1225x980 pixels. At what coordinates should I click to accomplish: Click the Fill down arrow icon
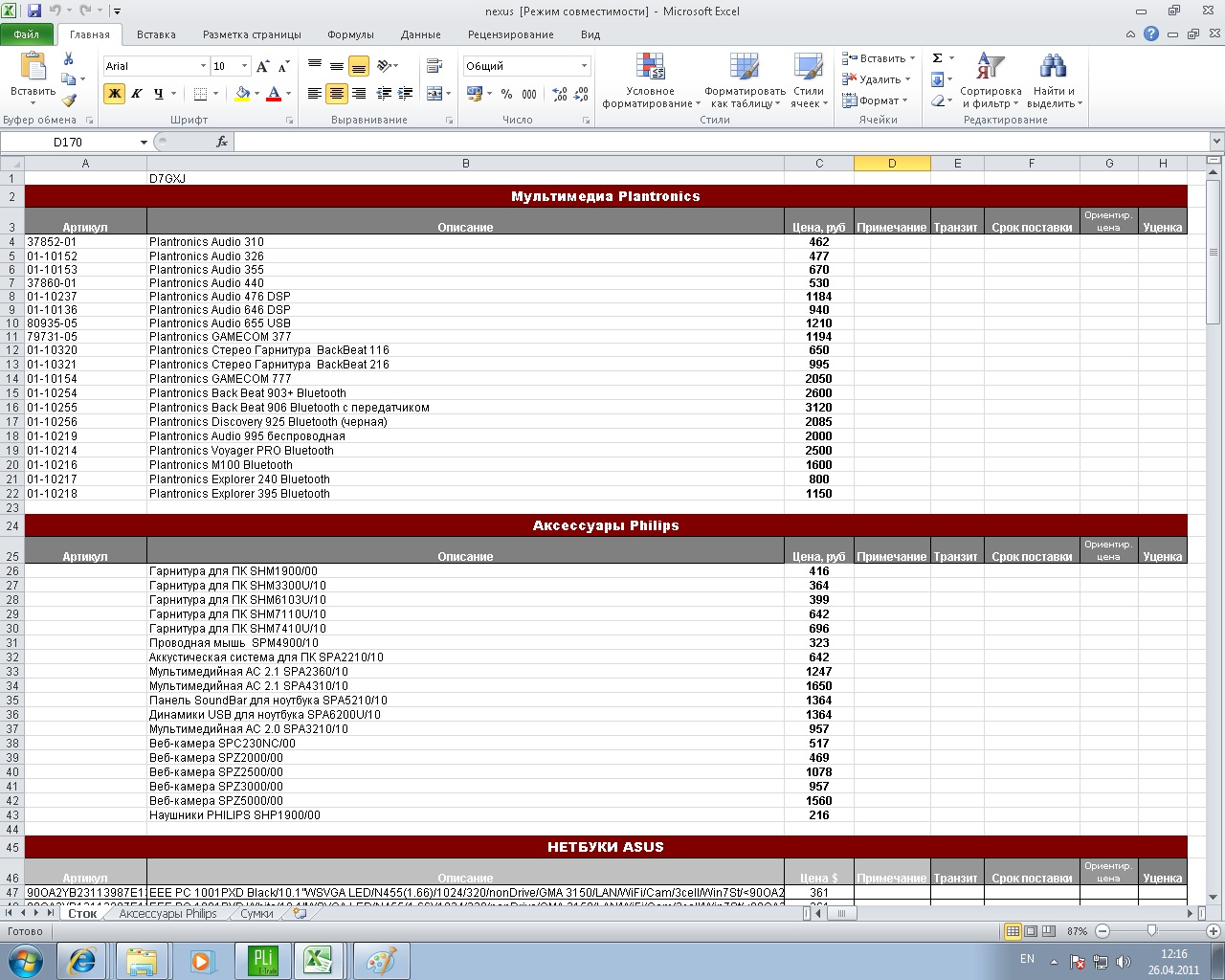(938, 79)
